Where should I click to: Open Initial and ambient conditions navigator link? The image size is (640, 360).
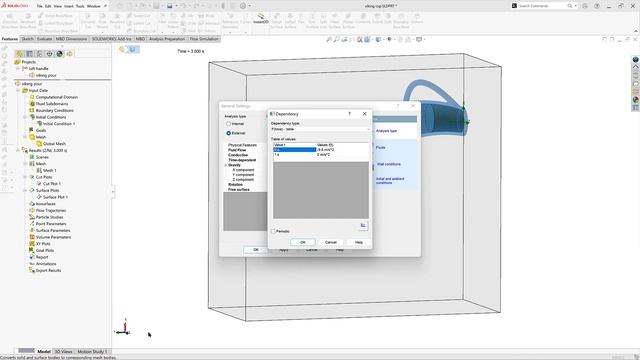point(390,181)
